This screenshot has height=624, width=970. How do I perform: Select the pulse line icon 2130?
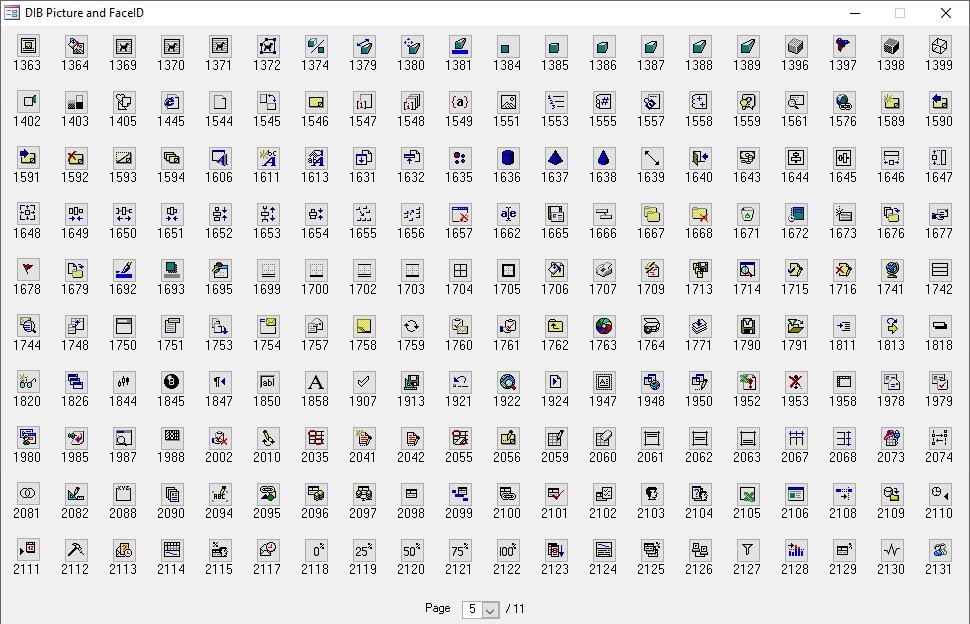click(x=891, y=550)
